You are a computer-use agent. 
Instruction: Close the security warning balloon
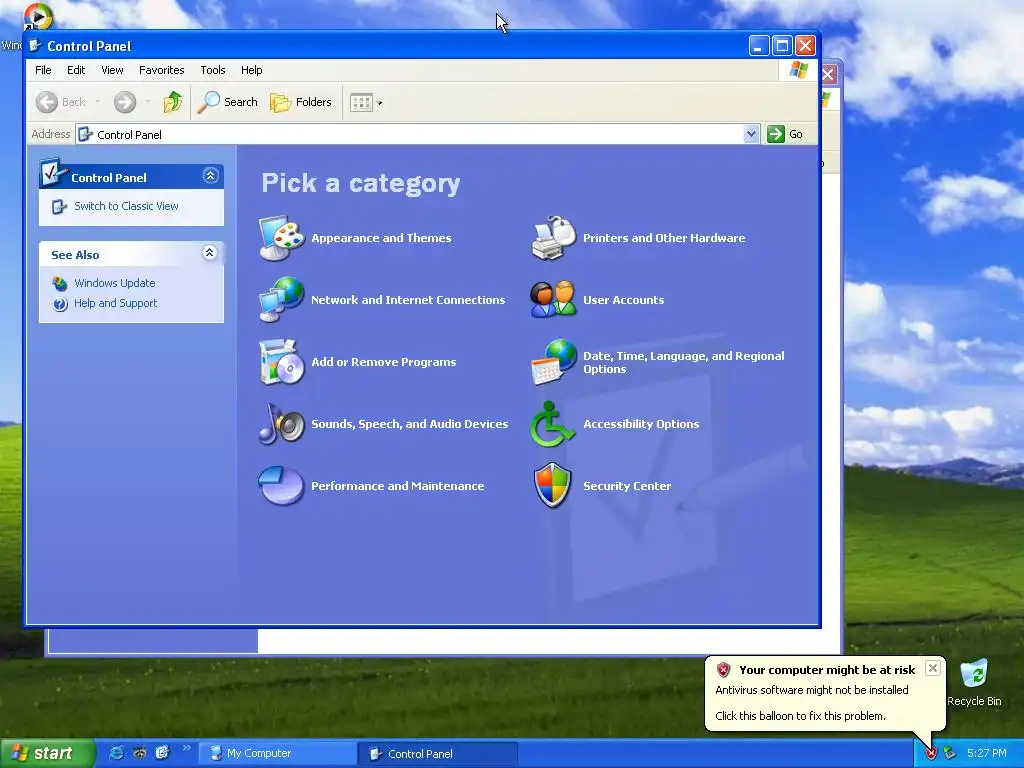point(933,668)
